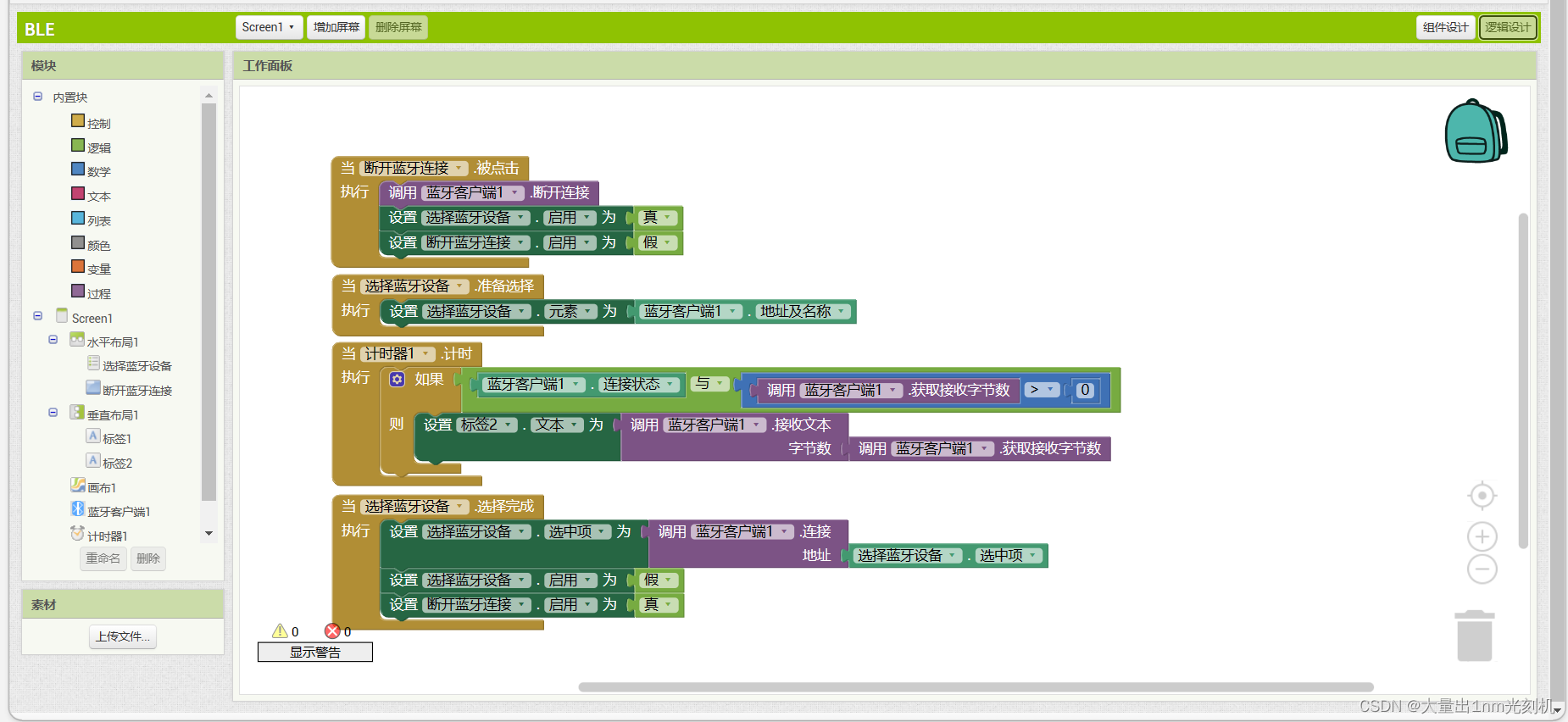Image resolution: width=1568 pixels, height=722 pixels.
Task: Click the 水平布局1 layout icon
Action: [x=78, y=340]
